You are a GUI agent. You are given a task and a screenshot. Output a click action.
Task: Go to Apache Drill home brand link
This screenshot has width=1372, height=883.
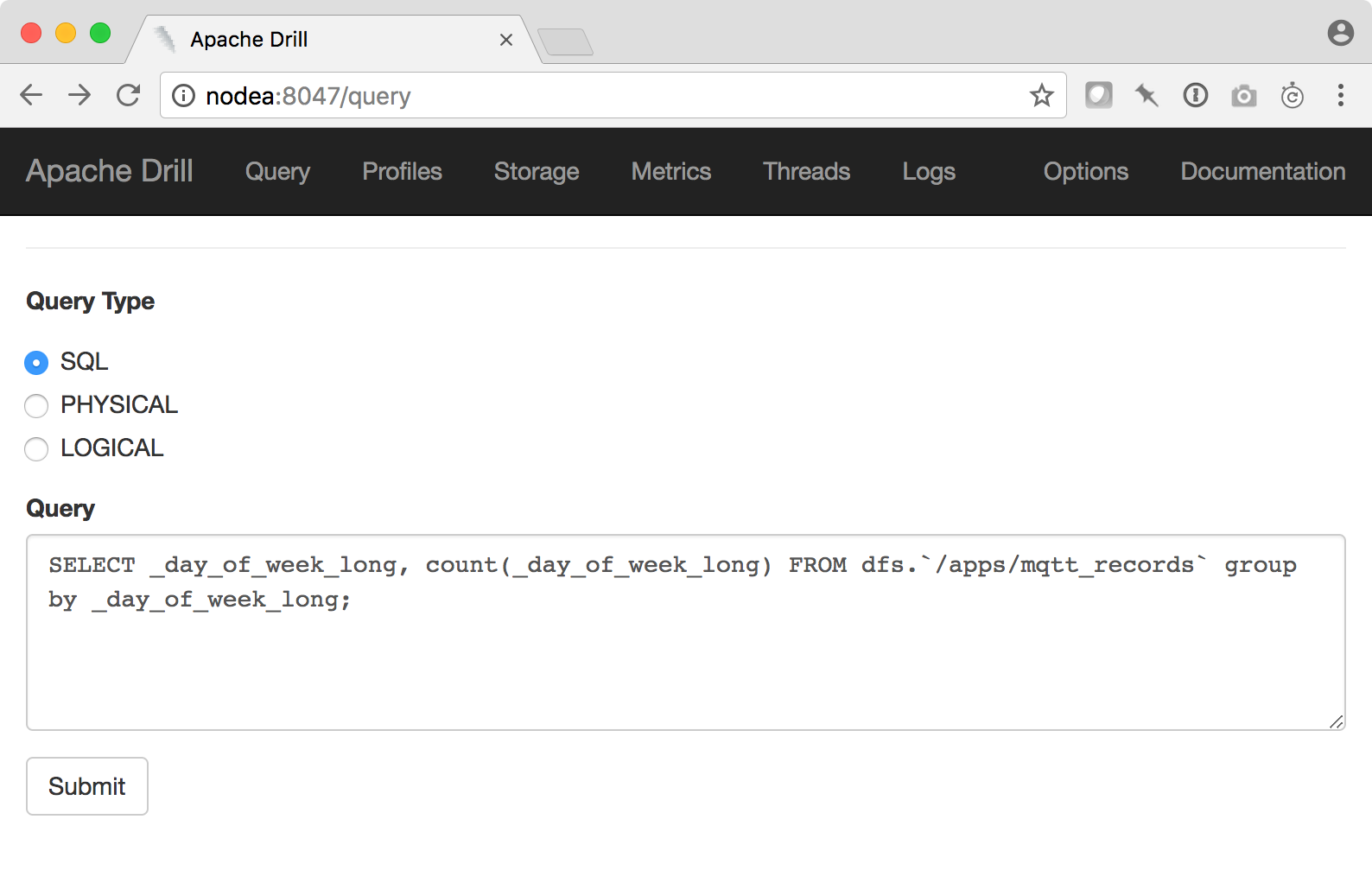pyautogui.click(x=110, y=171)
